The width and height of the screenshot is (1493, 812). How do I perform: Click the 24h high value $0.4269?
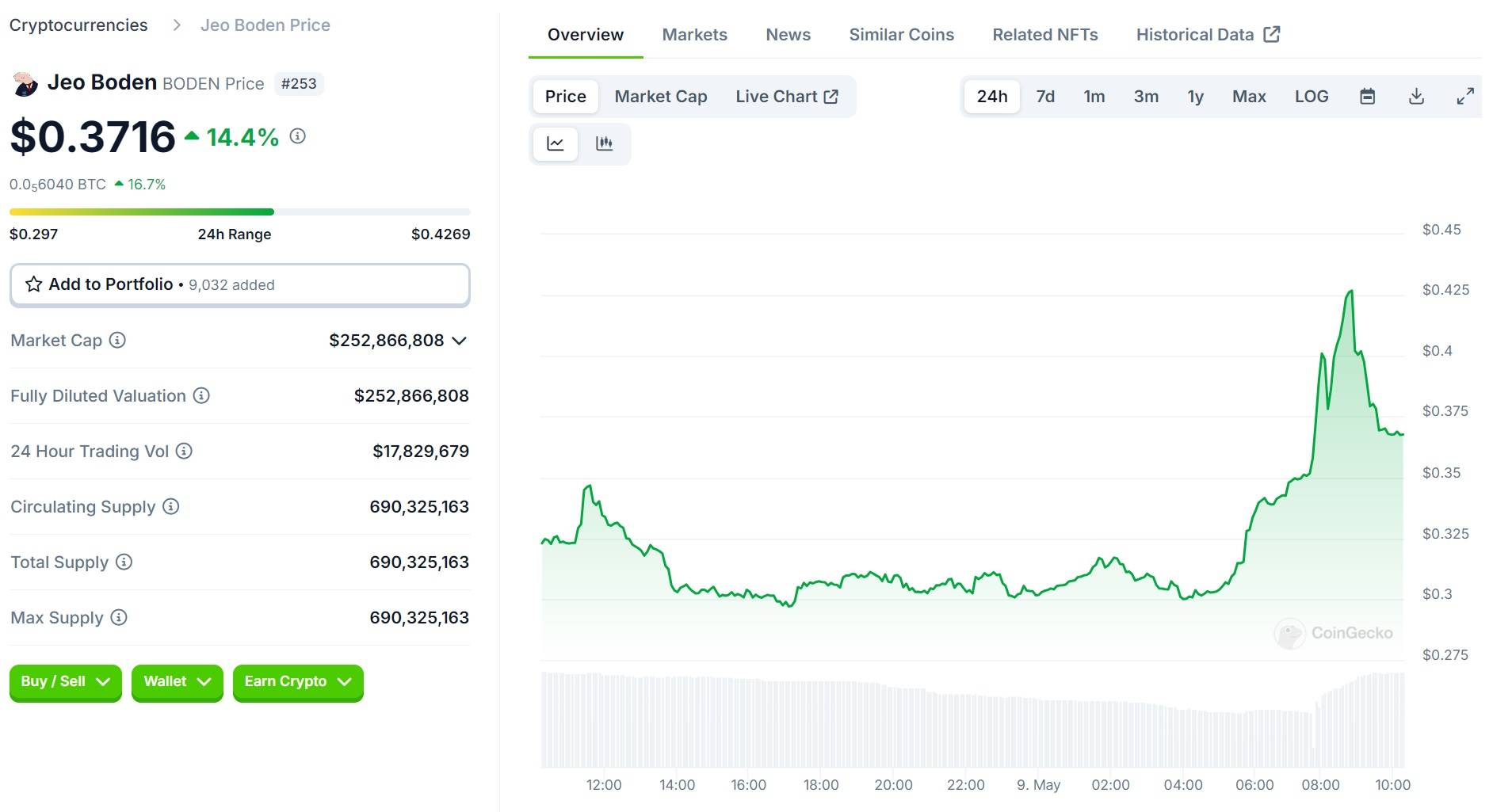(441, 234)
